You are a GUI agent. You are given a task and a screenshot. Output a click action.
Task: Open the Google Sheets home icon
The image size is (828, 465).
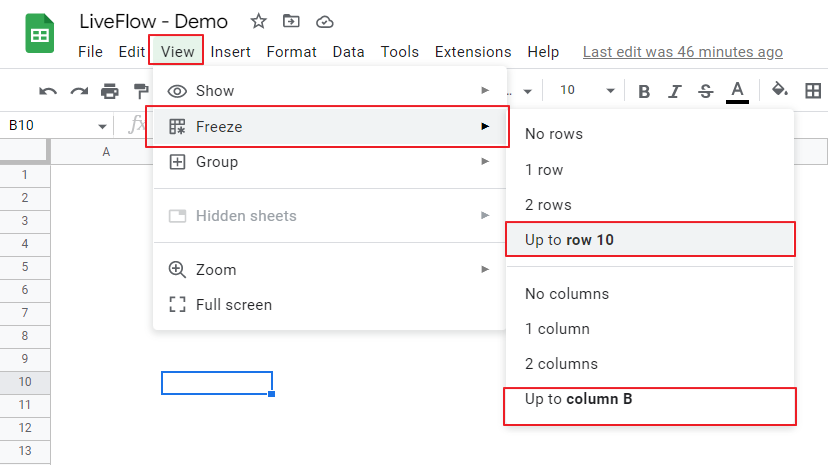coord(40,34)
